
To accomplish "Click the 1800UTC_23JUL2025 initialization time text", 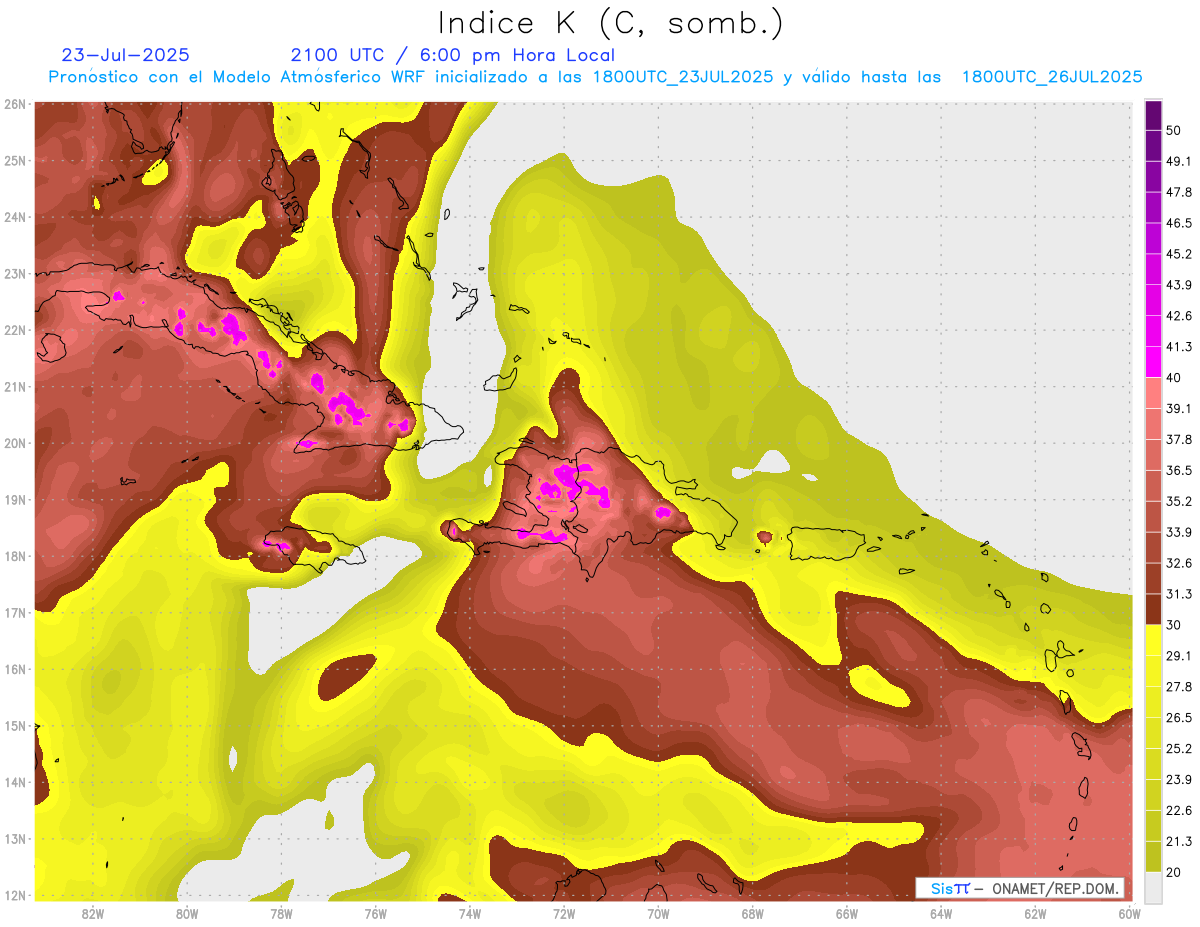I will tap(683, 77).
